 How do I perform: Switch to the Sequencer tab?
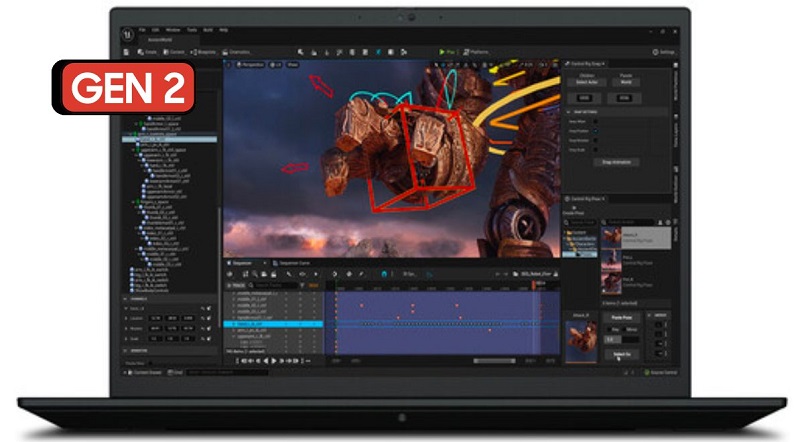point(242,263)
